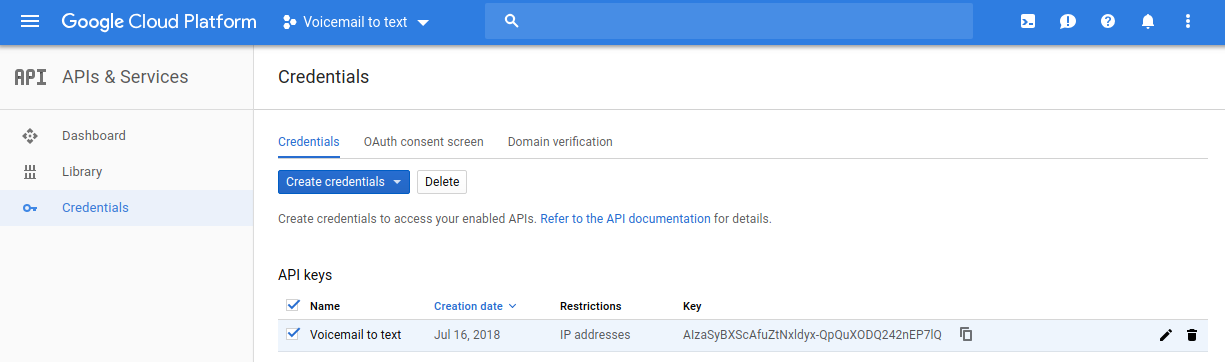This screenshot has width=1225, height=362.
Task: Click the Google Cloud Platform logo
Action: [159, 22]
